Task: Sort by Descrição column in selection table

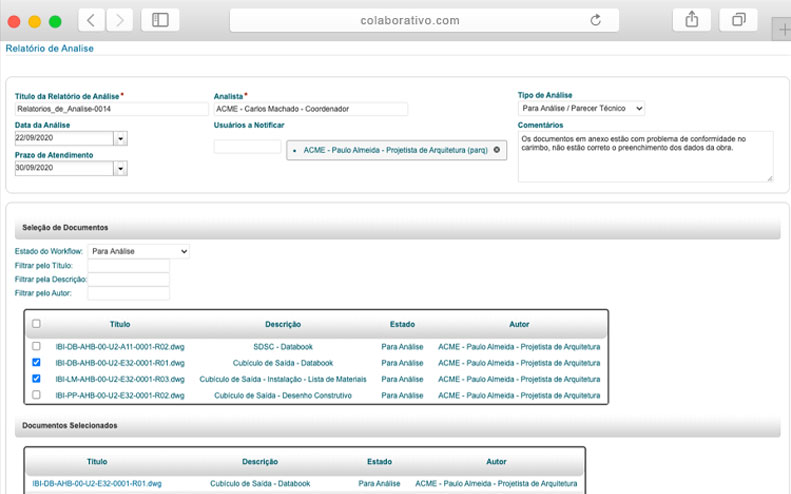Action: point(283,324)
